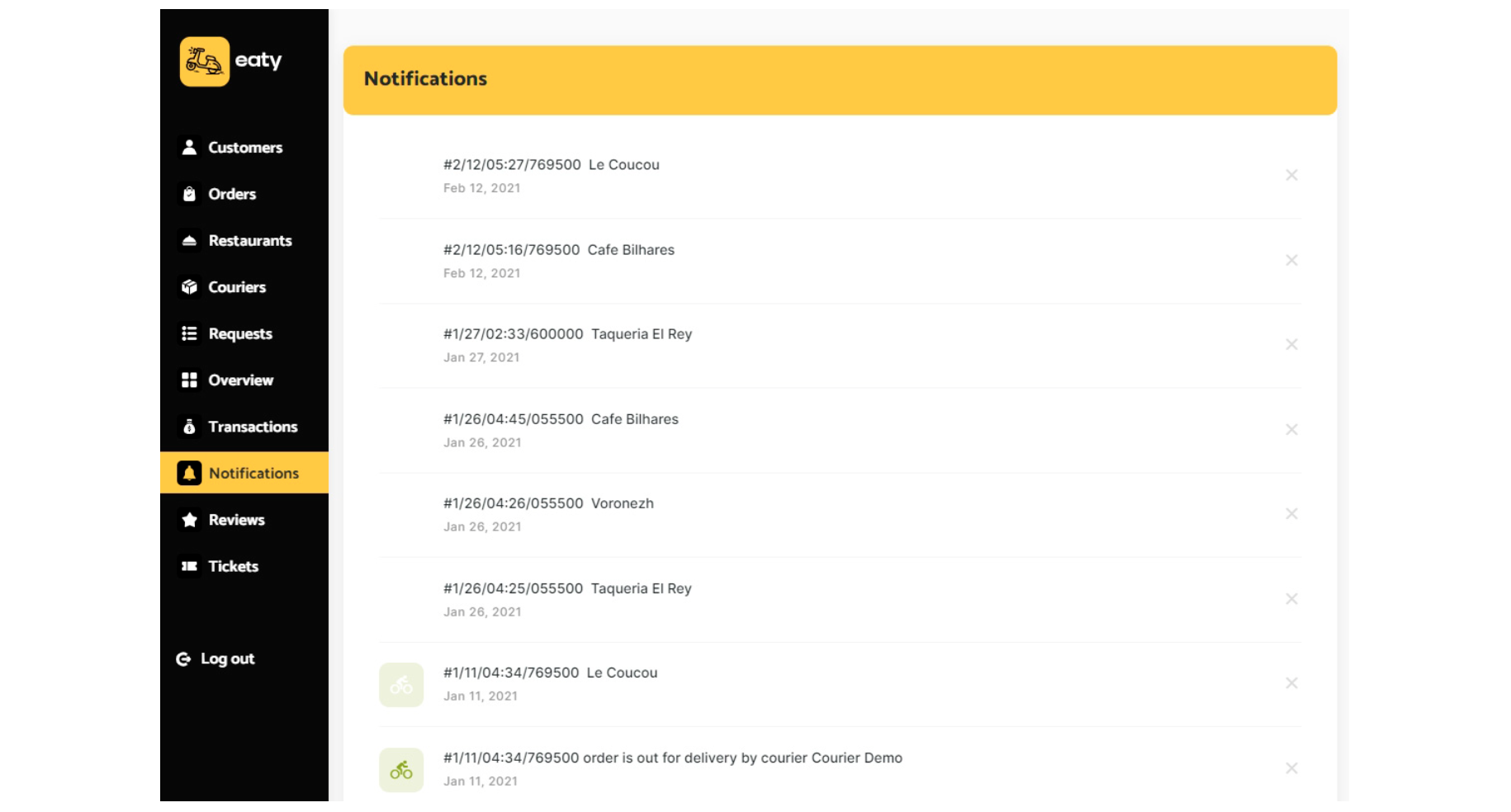The width and height of the screenshot is (1511, 812).
Task: Click the Customers person icon
Action: point(189,147)
